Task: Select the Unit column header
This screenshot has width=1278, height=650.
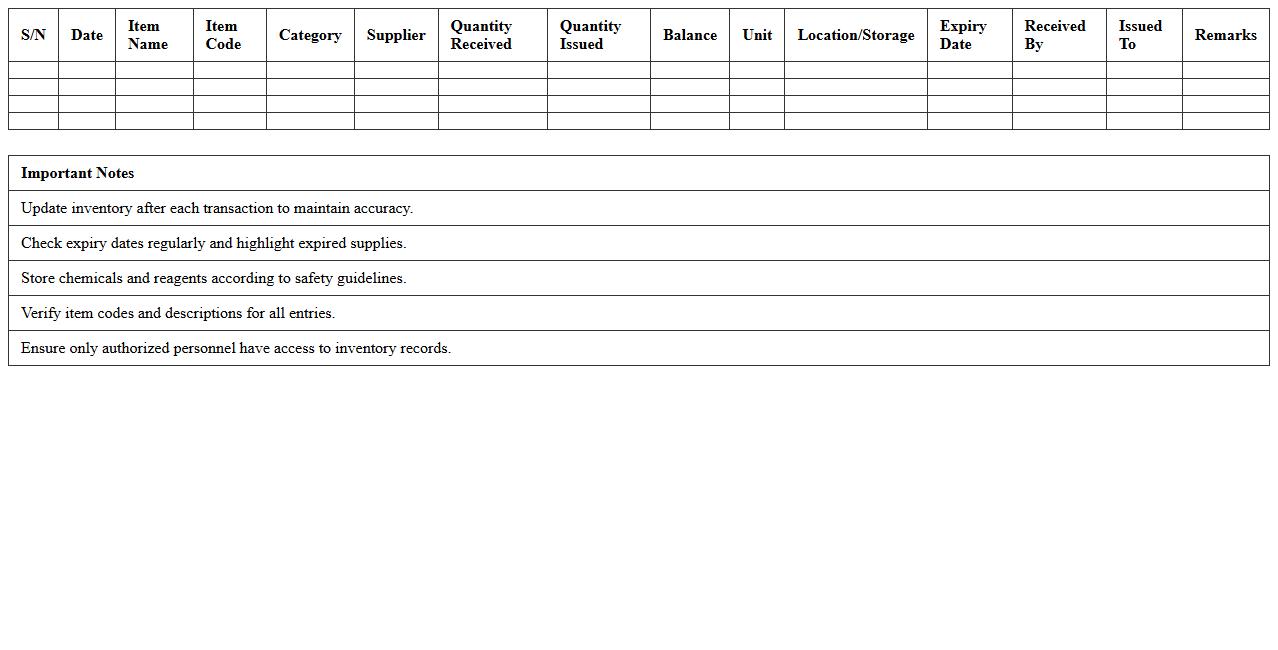Action: coord(757,35)
